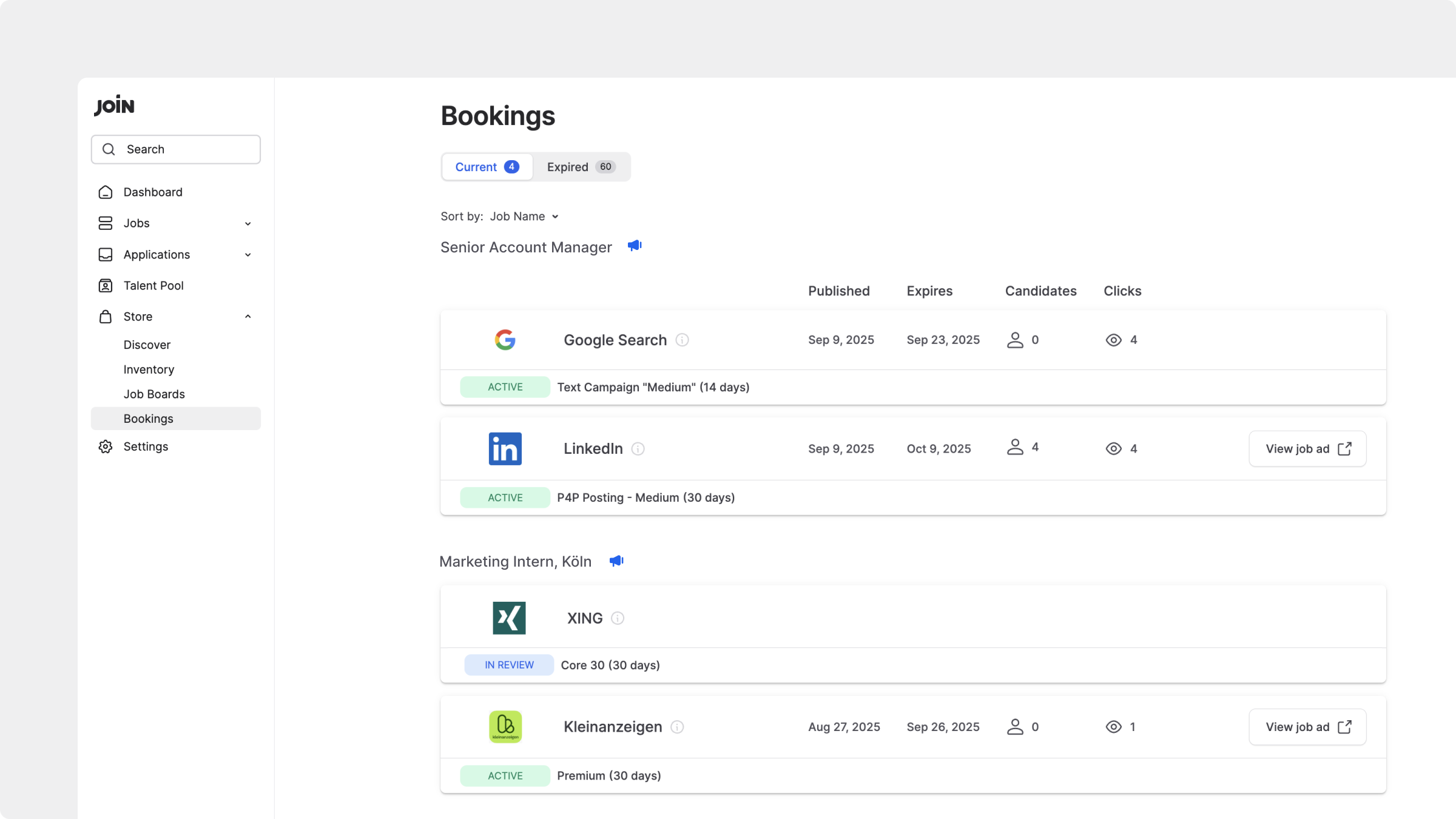Click the info icon beside LinkedIn
This screenshot has height=819, width=1456.
point(638,449)
